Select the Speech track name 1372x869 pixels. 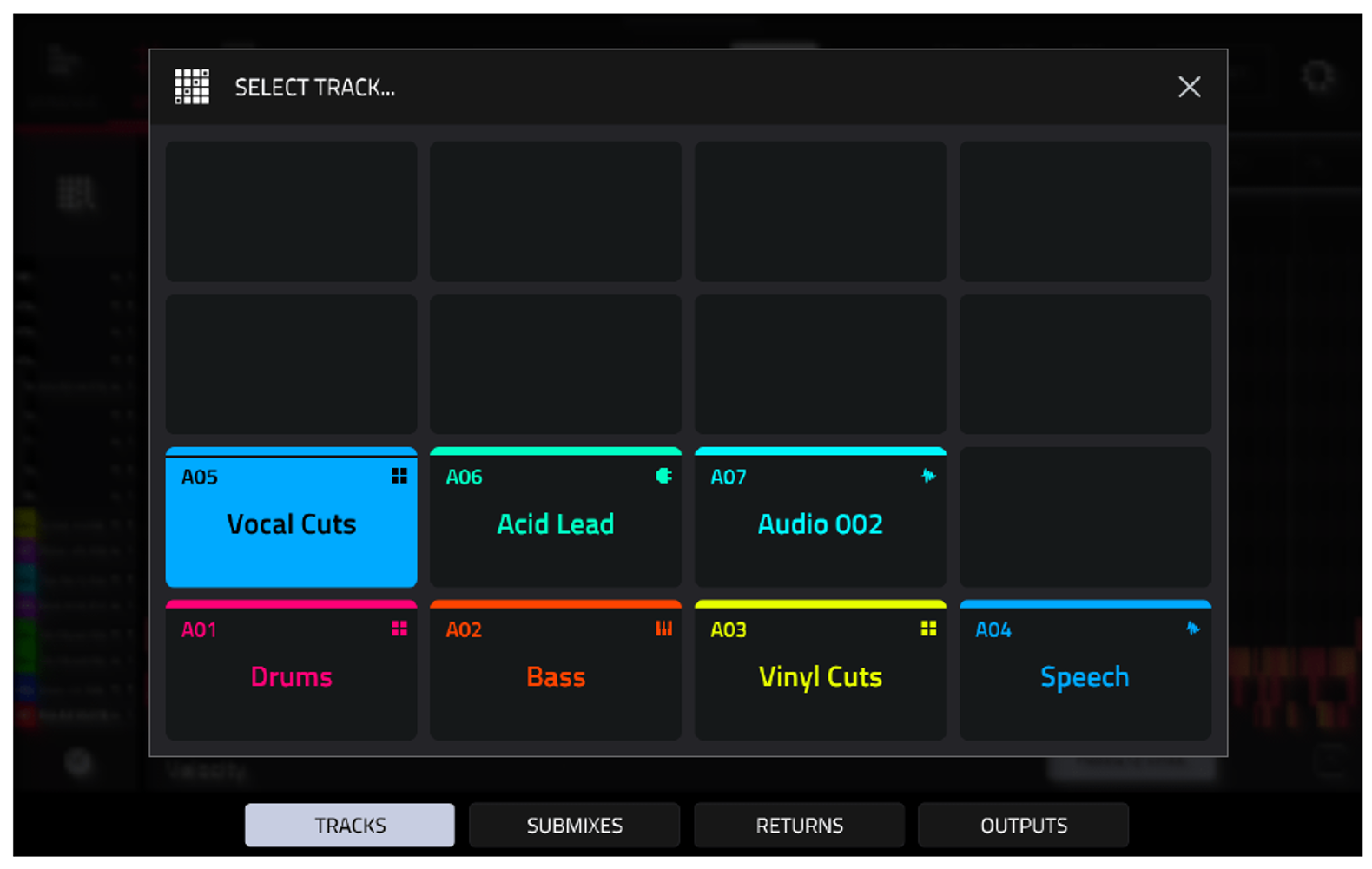click(1085, 677)
